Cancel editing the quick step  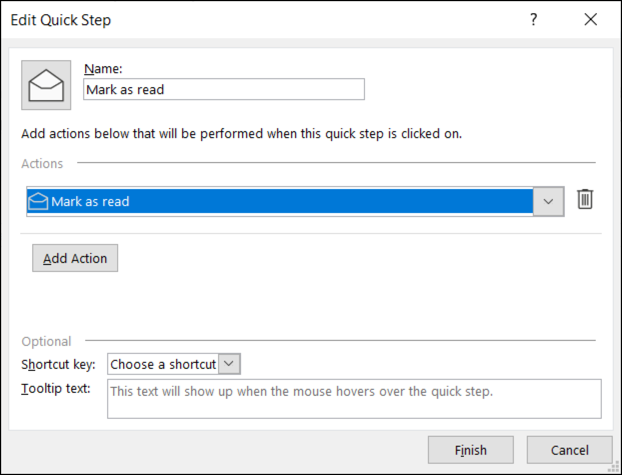click(x=570, y=450)
